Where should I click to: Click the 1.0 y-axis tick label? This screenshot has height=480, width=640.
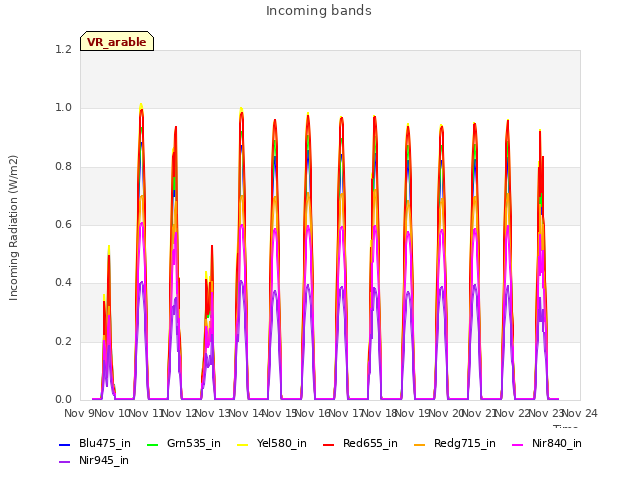pos(63,108)
